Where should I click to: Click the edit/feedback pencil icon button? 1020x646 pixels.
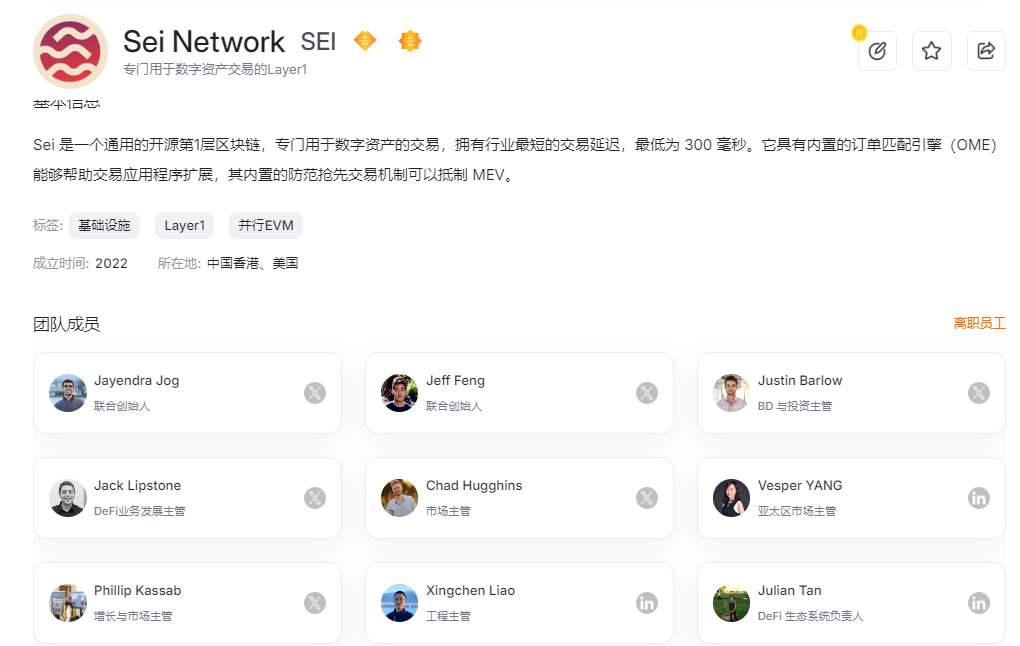point(877,51)
